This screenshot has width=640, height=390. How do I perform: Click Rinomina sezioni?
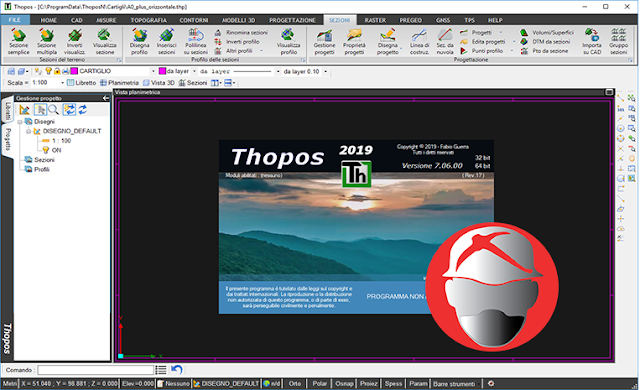coord(241,33)
